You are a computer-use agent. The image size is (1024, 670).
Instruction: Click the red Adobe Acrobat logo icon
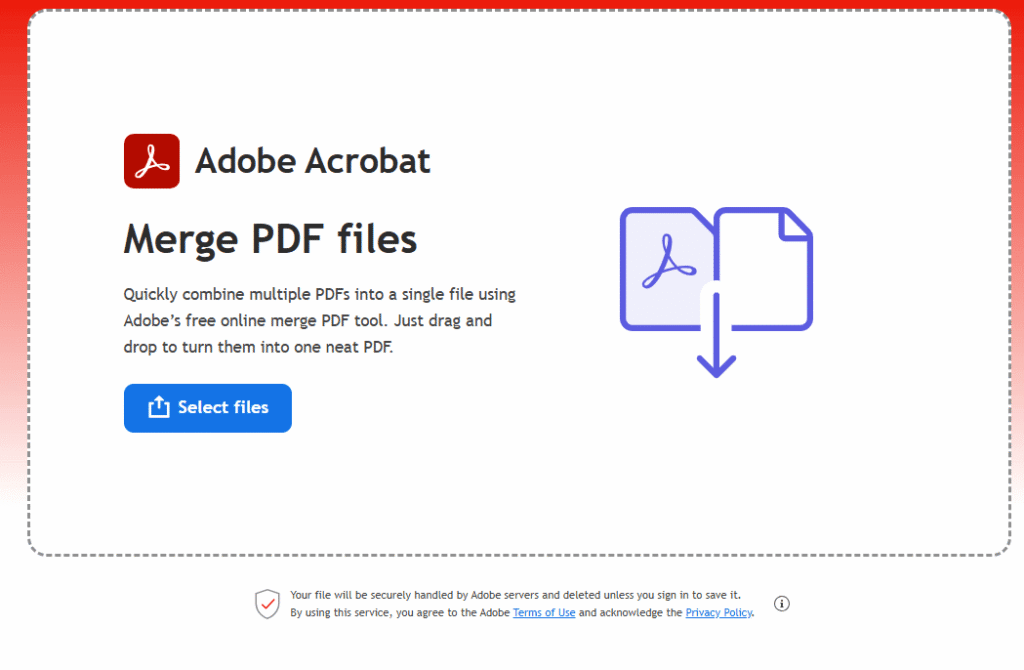tap(152, 161)
